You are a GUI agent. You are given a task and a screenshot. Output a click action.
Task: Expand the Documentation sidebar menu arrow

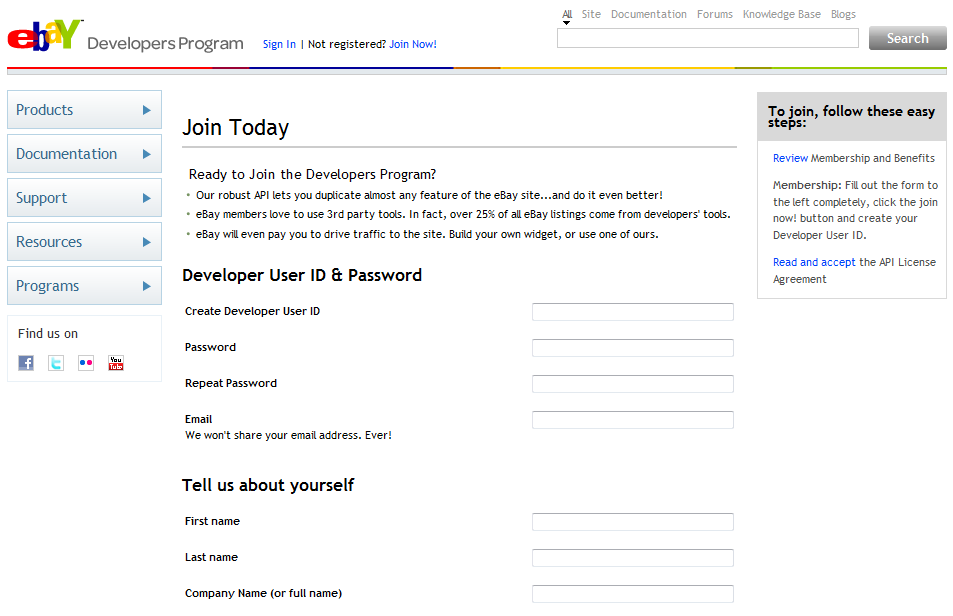pos(147,154)
